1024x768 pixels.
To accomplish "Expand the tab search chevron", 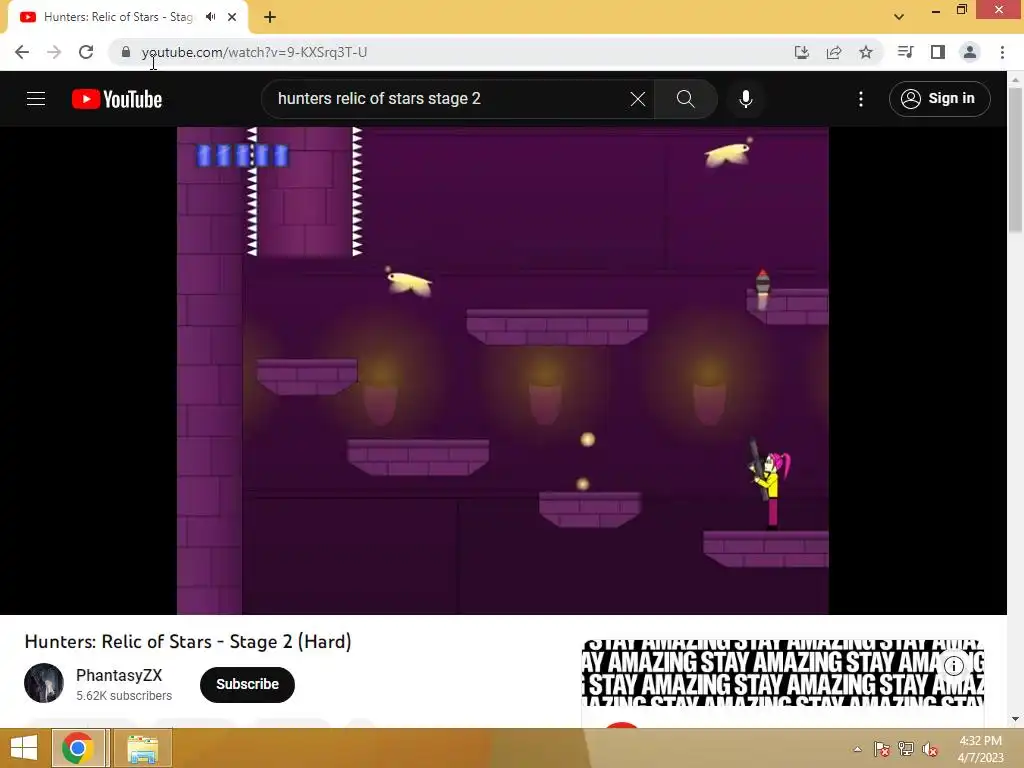I will click(x=899, y=17).
